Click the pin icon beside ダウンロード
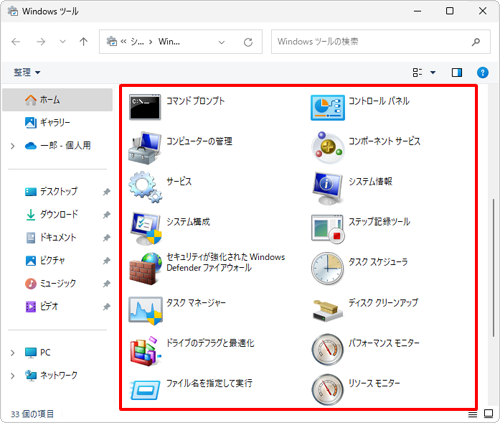Image resolution: width=500 pixels, height=423 pixels. coord(106,215)
